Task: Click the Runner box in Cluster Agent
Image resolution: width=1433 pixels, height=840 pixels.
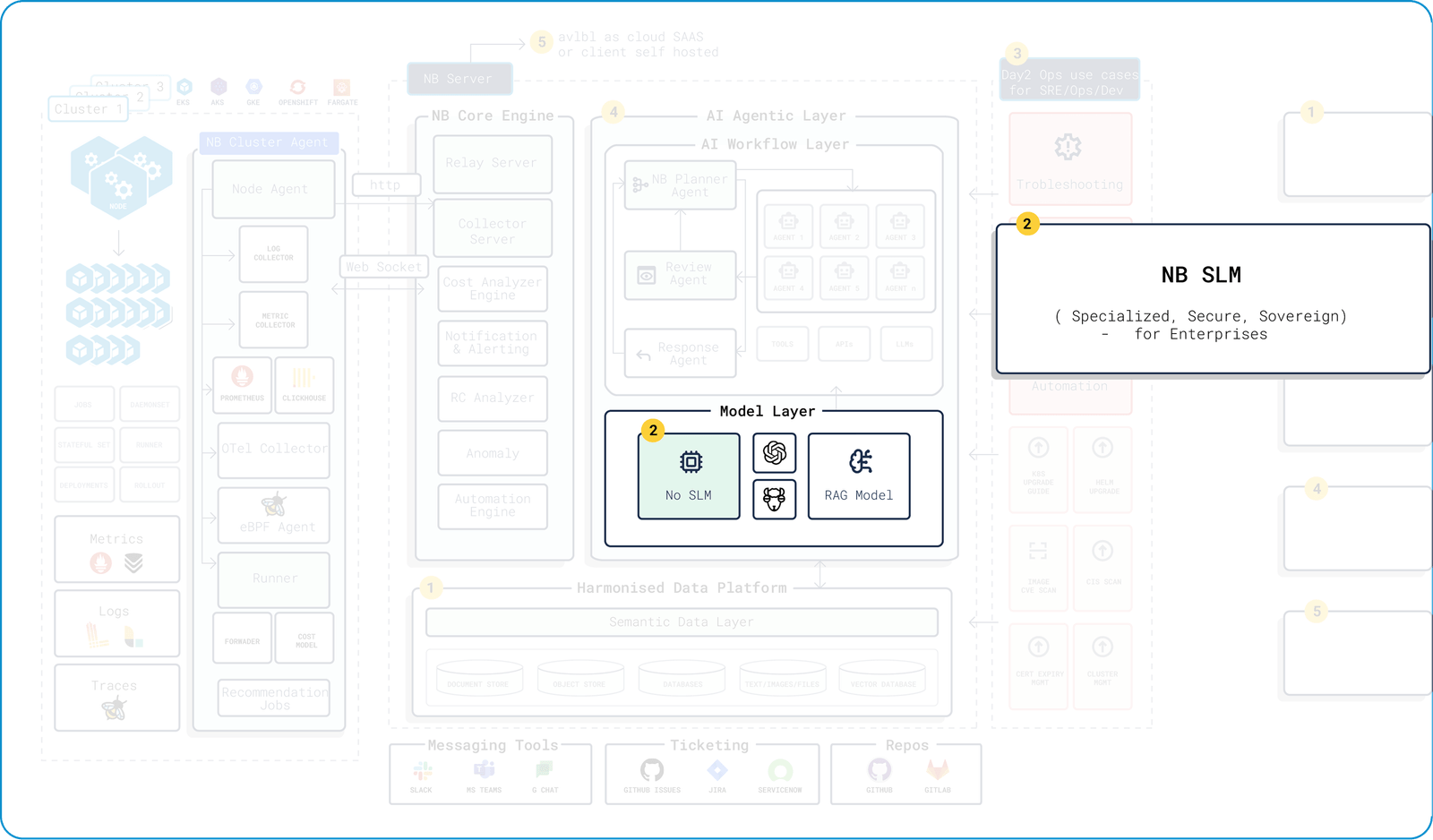Action: click(x=274, y=579)
